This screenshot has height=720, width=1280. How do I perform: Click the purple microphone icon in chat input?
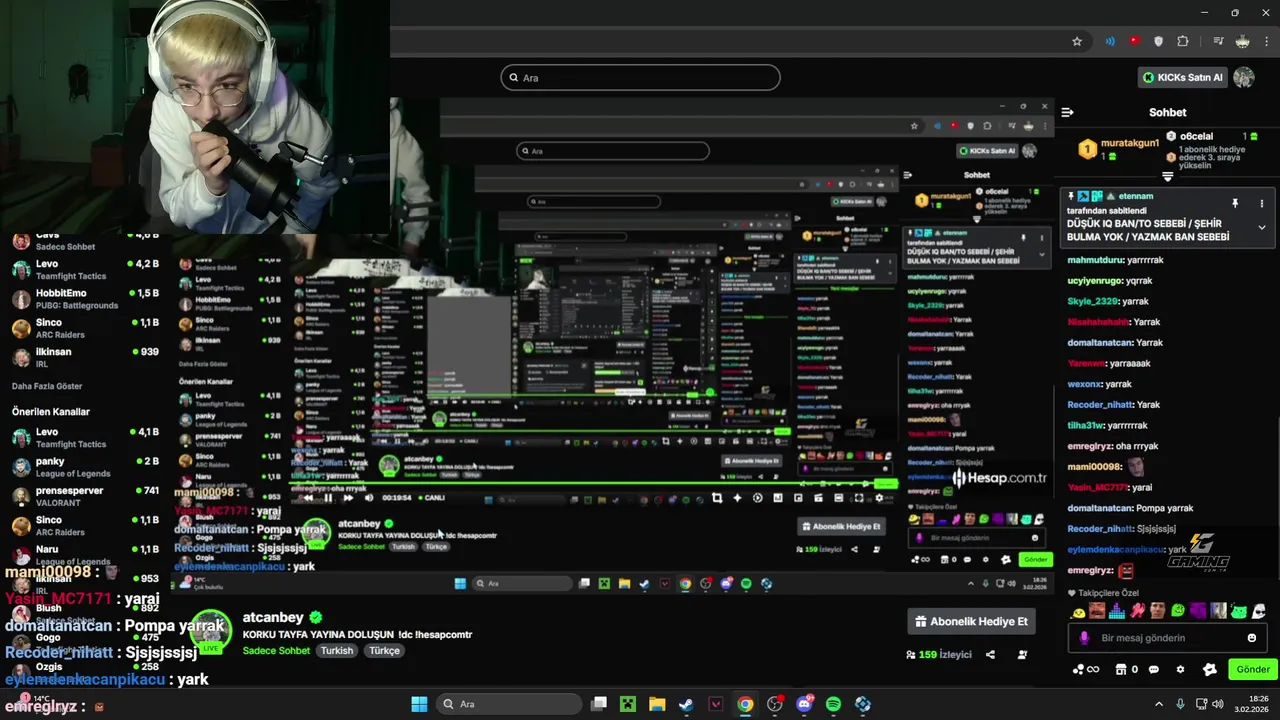[1084, 638]
